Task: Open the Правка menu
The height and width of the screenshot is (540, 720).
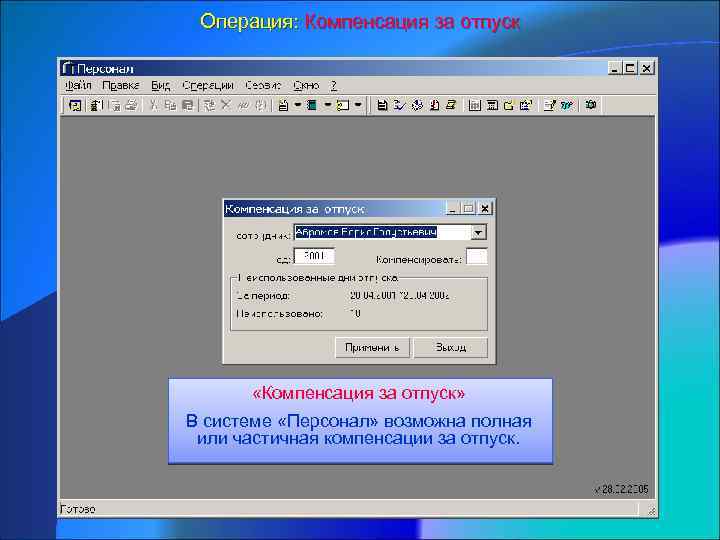Action: [x=121, y=85]
